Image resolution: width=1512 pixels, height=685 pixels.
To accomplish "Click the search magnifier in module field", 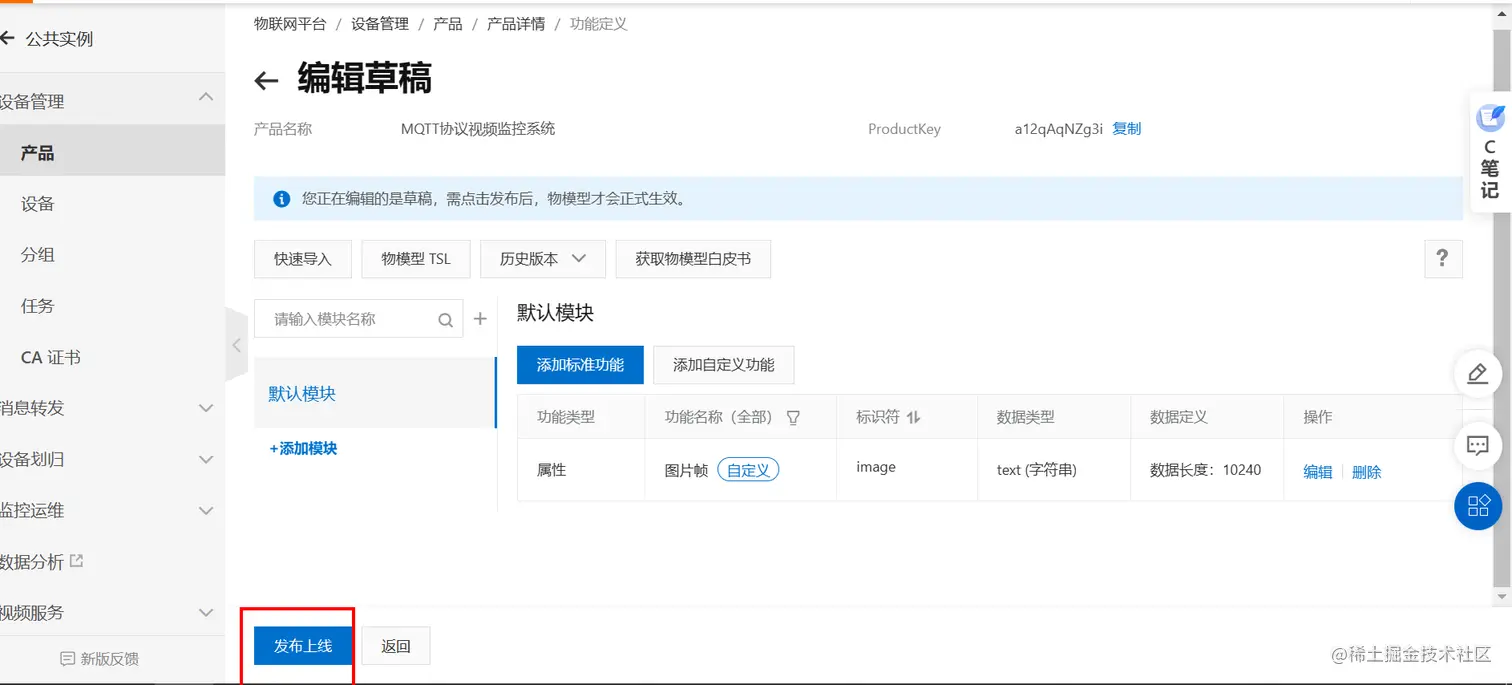I will pos(445,320).
